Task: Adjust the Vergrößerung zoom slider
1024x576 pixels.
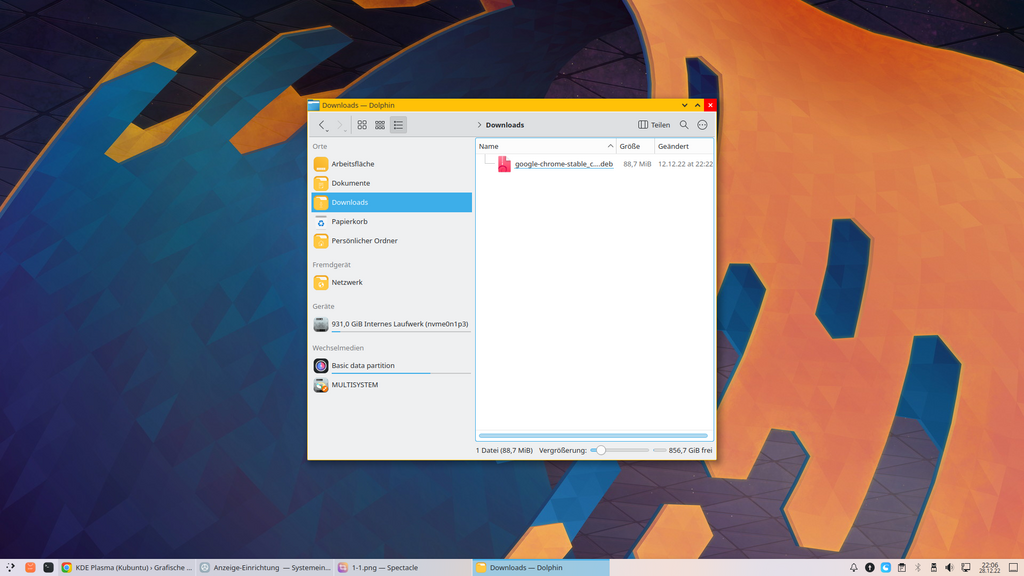Action: coord(601,450)
